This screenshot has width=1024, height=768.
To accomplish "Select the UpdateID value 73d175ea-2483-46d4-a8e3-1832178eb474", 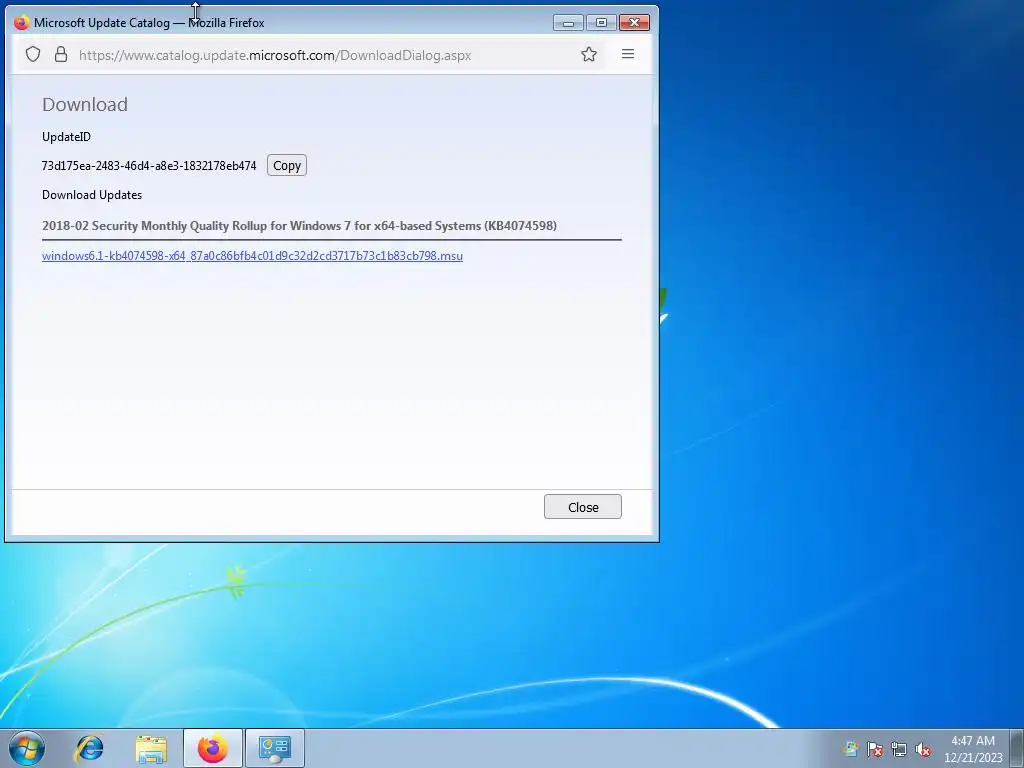I will (149, 166).
